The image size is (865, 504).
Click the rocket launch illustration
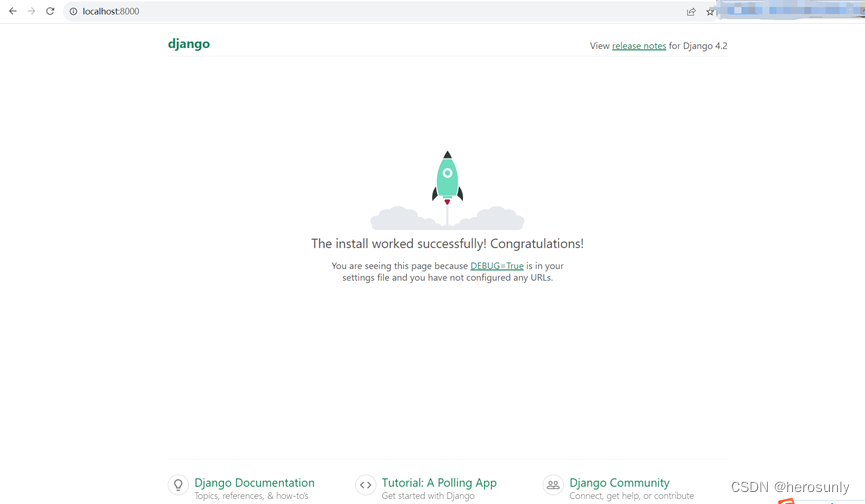[447, 190]
